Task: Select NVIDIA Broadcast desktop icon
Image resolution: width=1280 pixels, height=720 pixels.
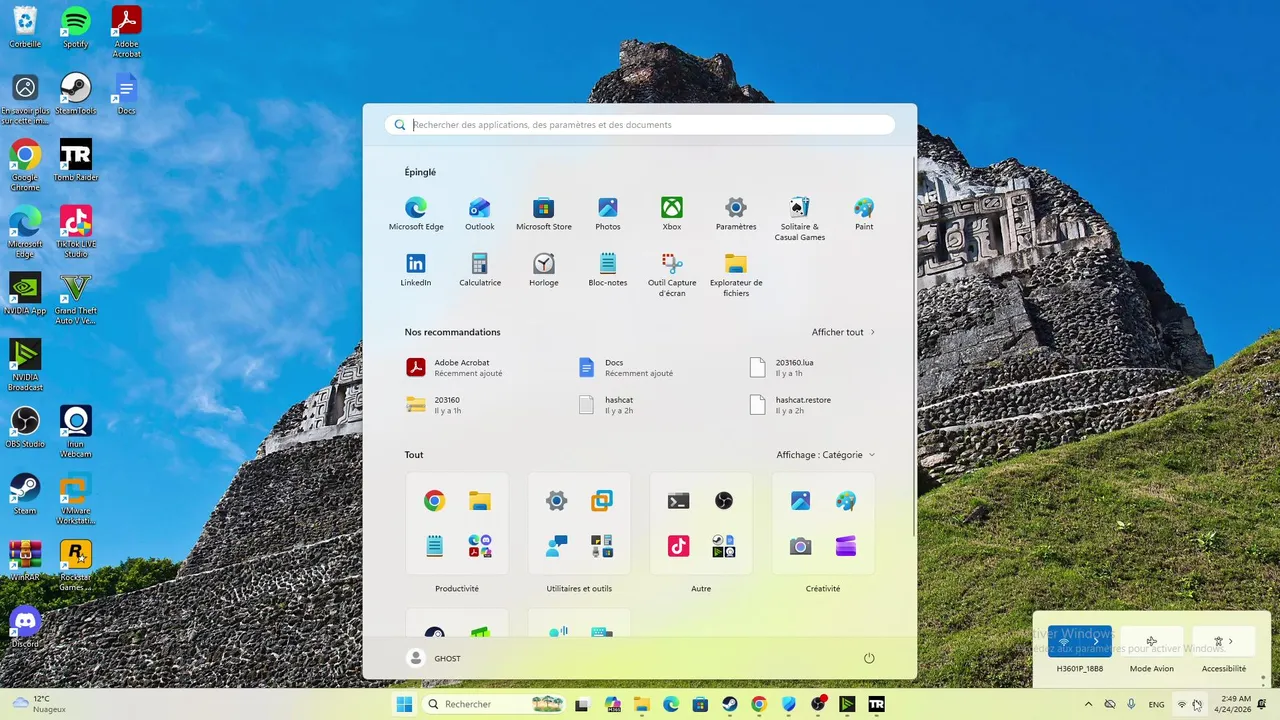Action: (x=25, y=365)
